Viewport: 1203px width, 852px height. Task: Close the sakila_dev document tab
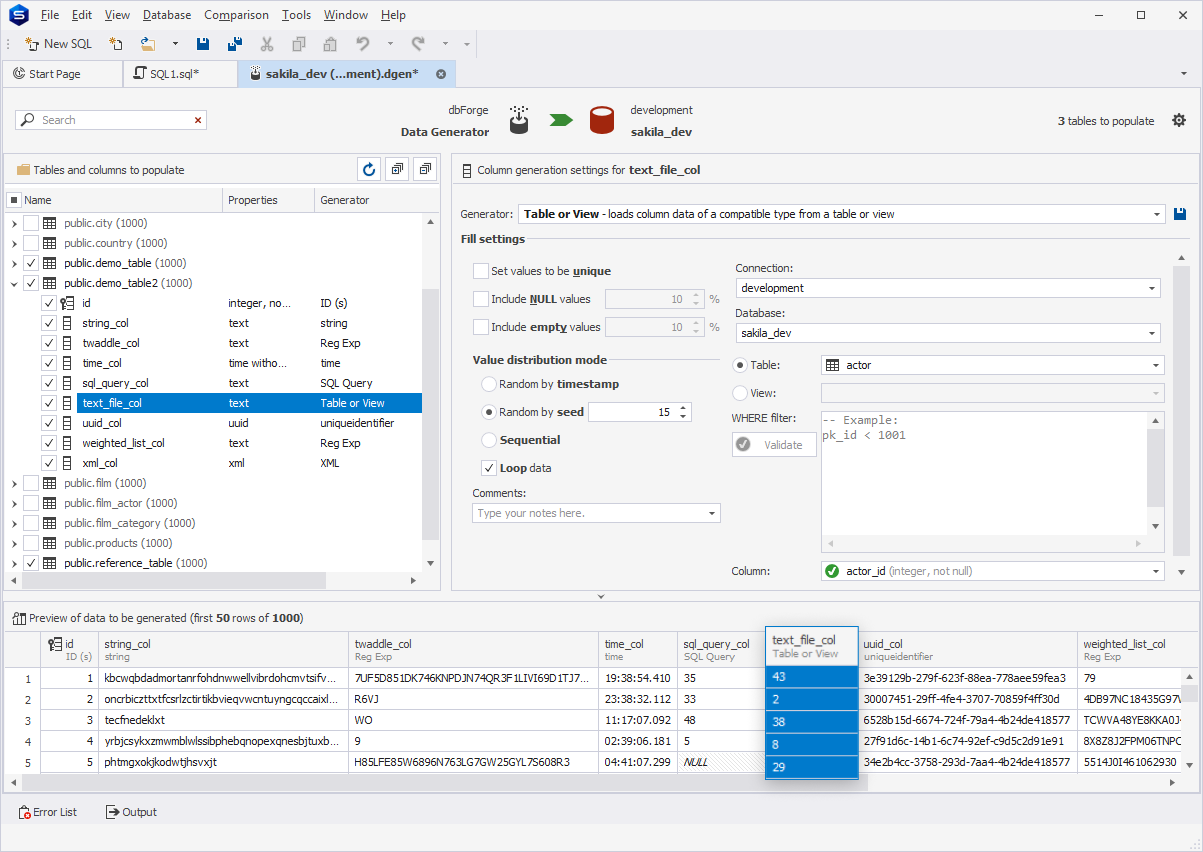point(440,74)
